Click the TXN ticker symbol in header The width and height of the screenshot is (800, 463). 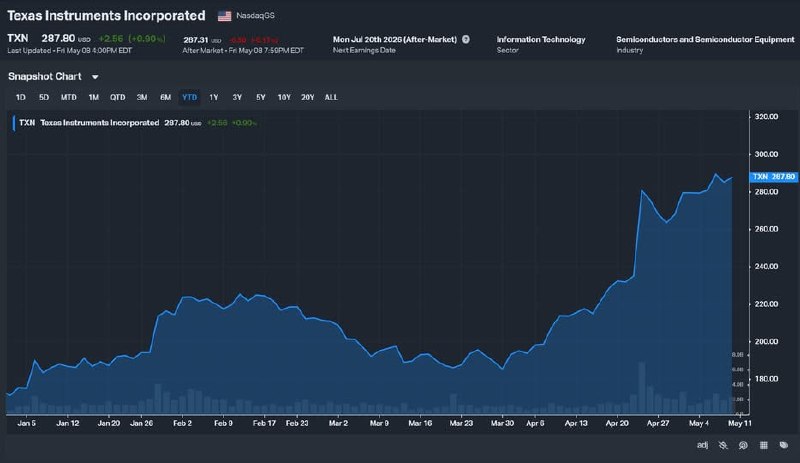(x=18, y=38)
